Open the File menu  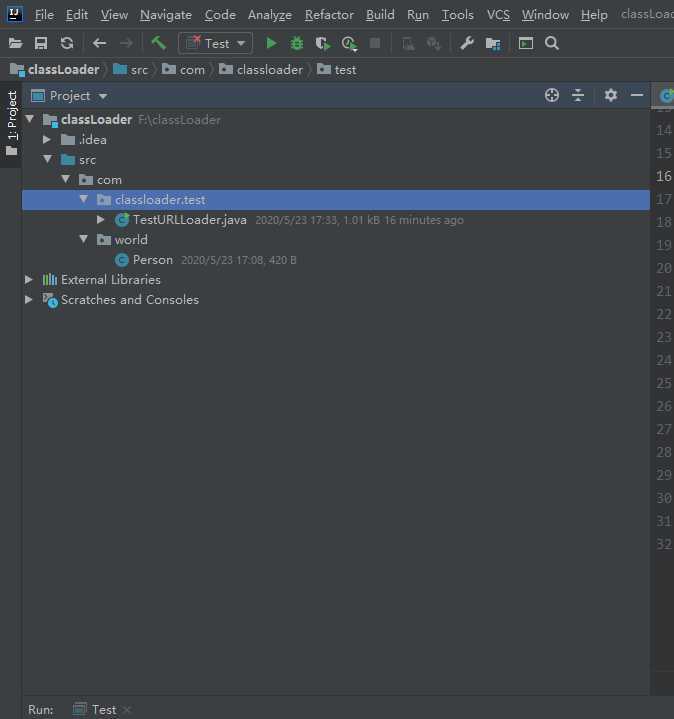pos(44,15)
